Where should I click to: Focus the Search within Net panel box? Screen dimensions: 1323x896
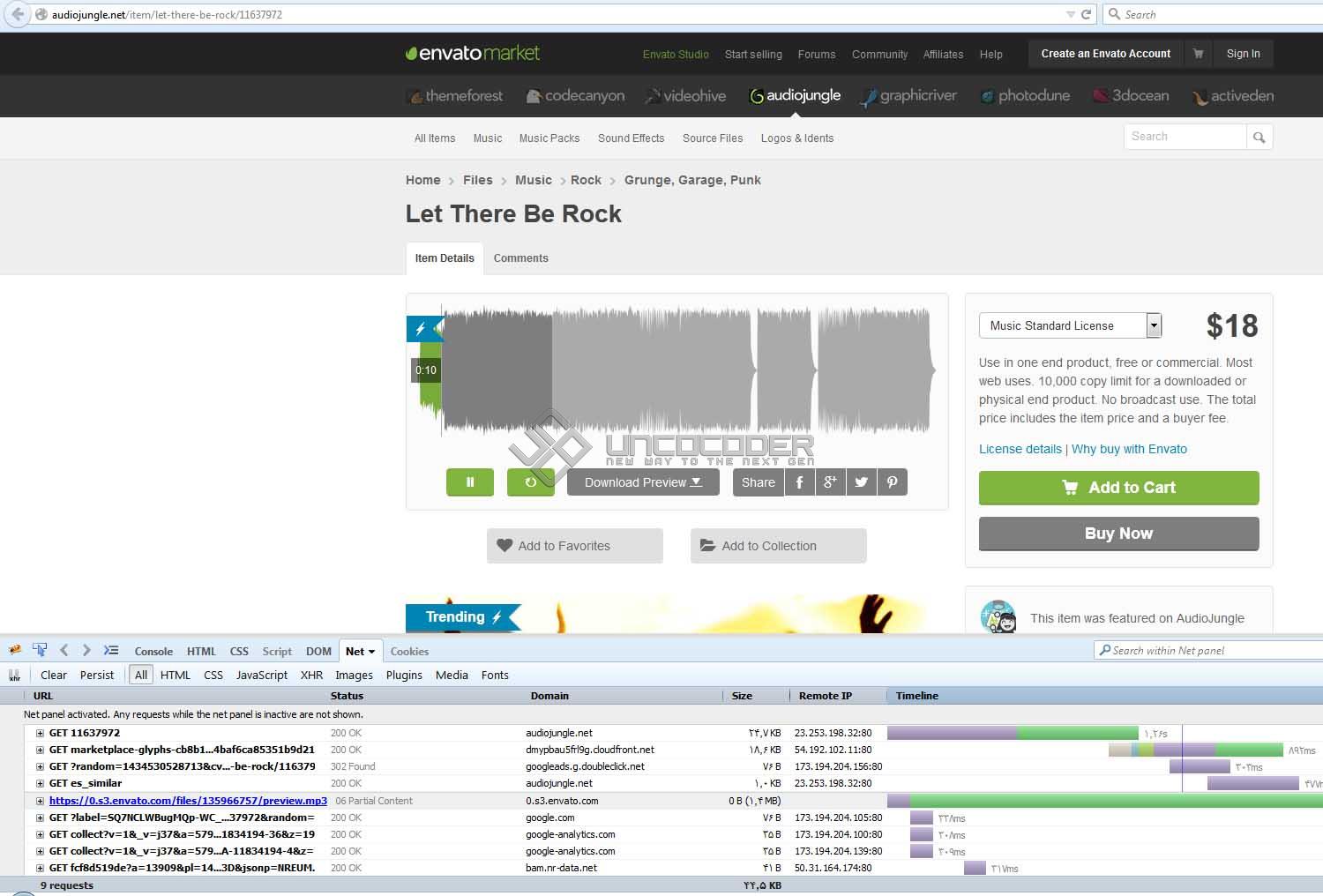1208,651
